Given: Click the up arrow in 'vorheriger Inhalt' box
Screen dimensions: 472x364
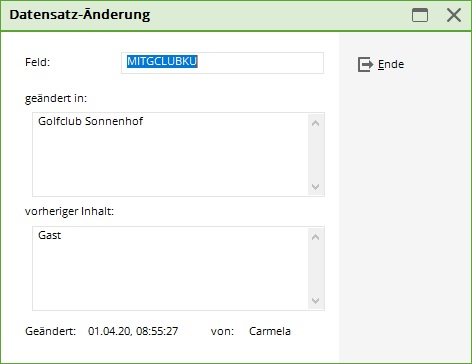Looking at the screenshot, I should tap(315, 237).
